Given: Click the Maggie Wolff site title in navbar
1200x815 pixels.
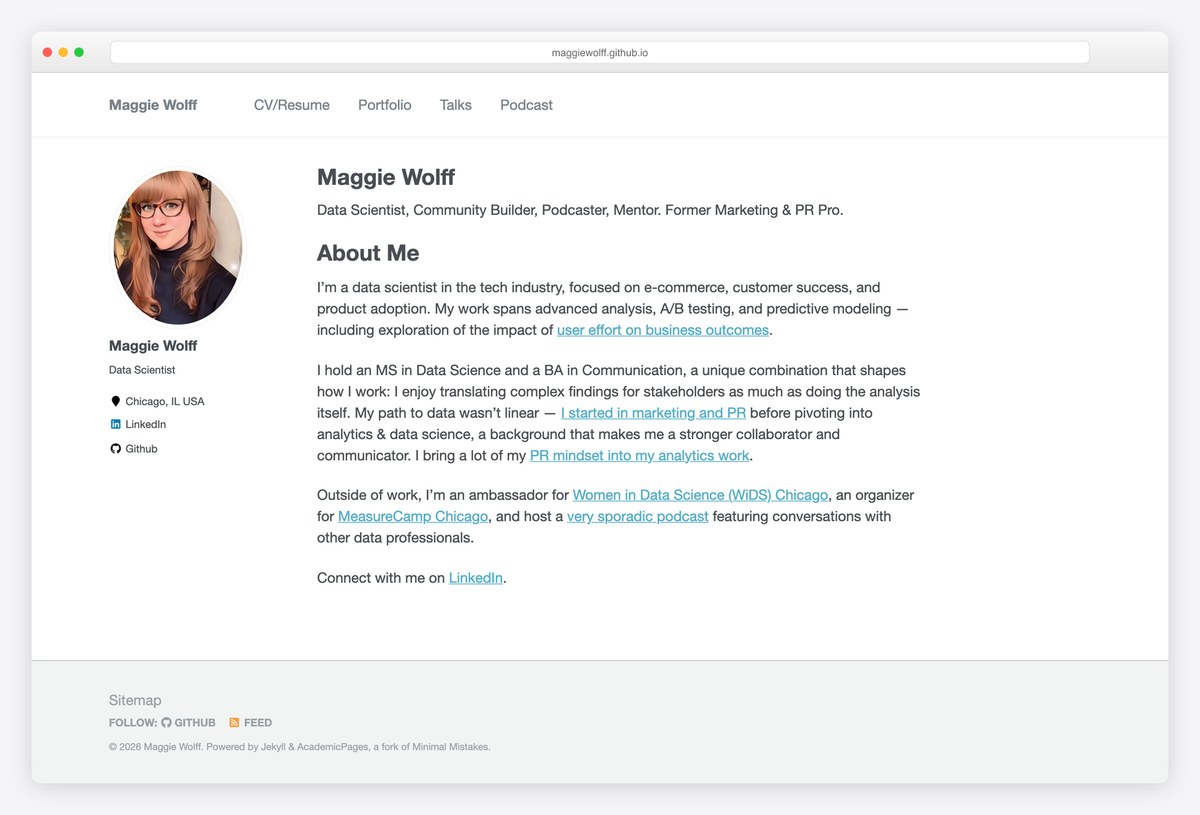Looking at the screenshot, I should (153, 105).
